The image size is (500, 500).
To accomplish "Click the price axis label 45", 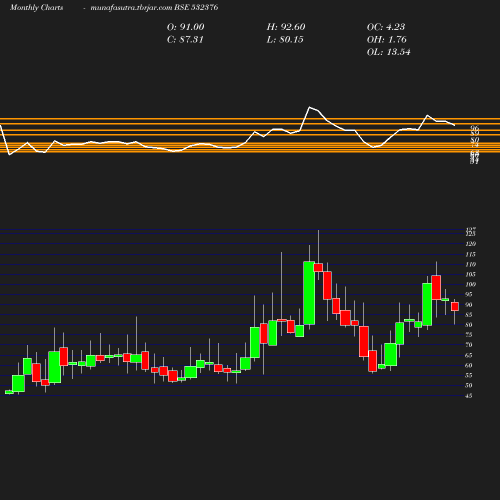I will click(469, 396).
